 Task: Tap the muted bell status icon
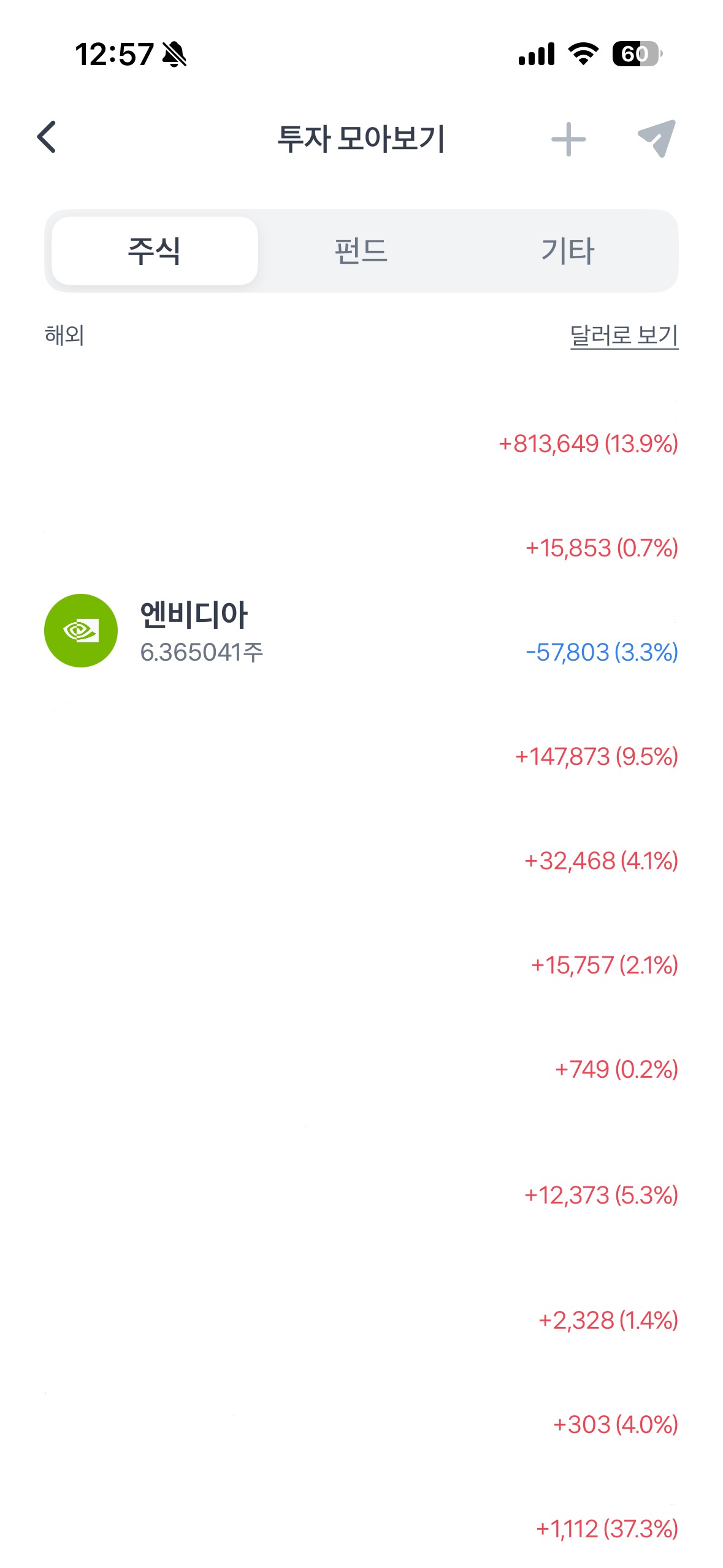point(174,54)
